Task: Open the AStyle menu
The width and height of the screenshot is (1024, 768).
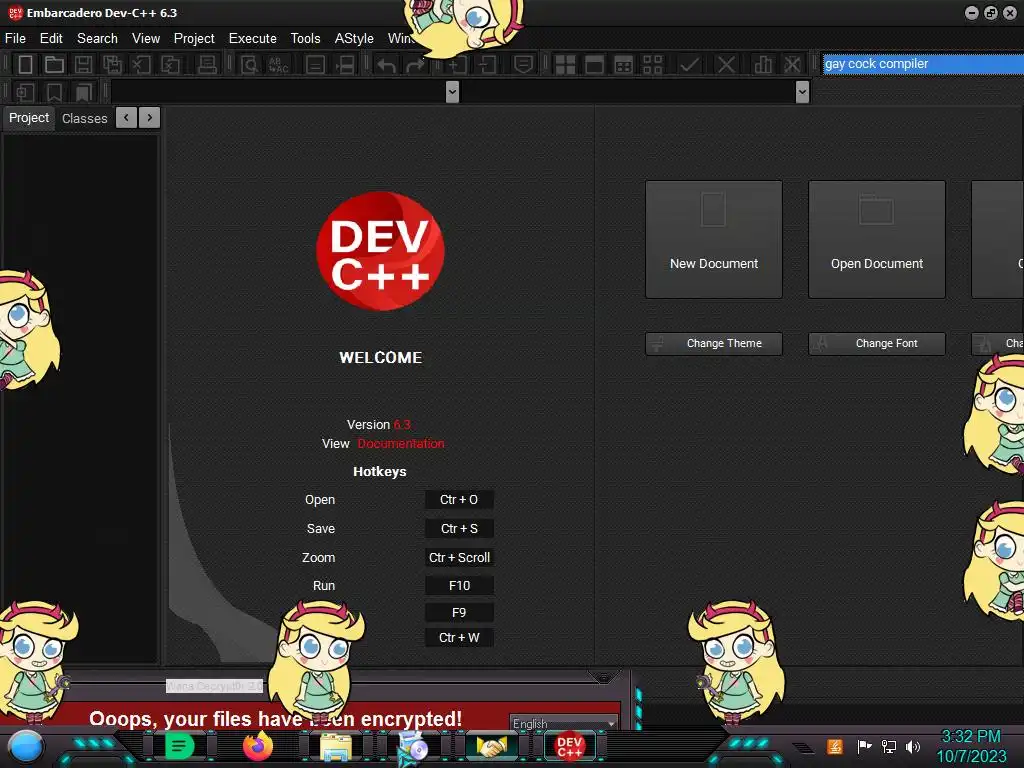Action: (354, 39)
